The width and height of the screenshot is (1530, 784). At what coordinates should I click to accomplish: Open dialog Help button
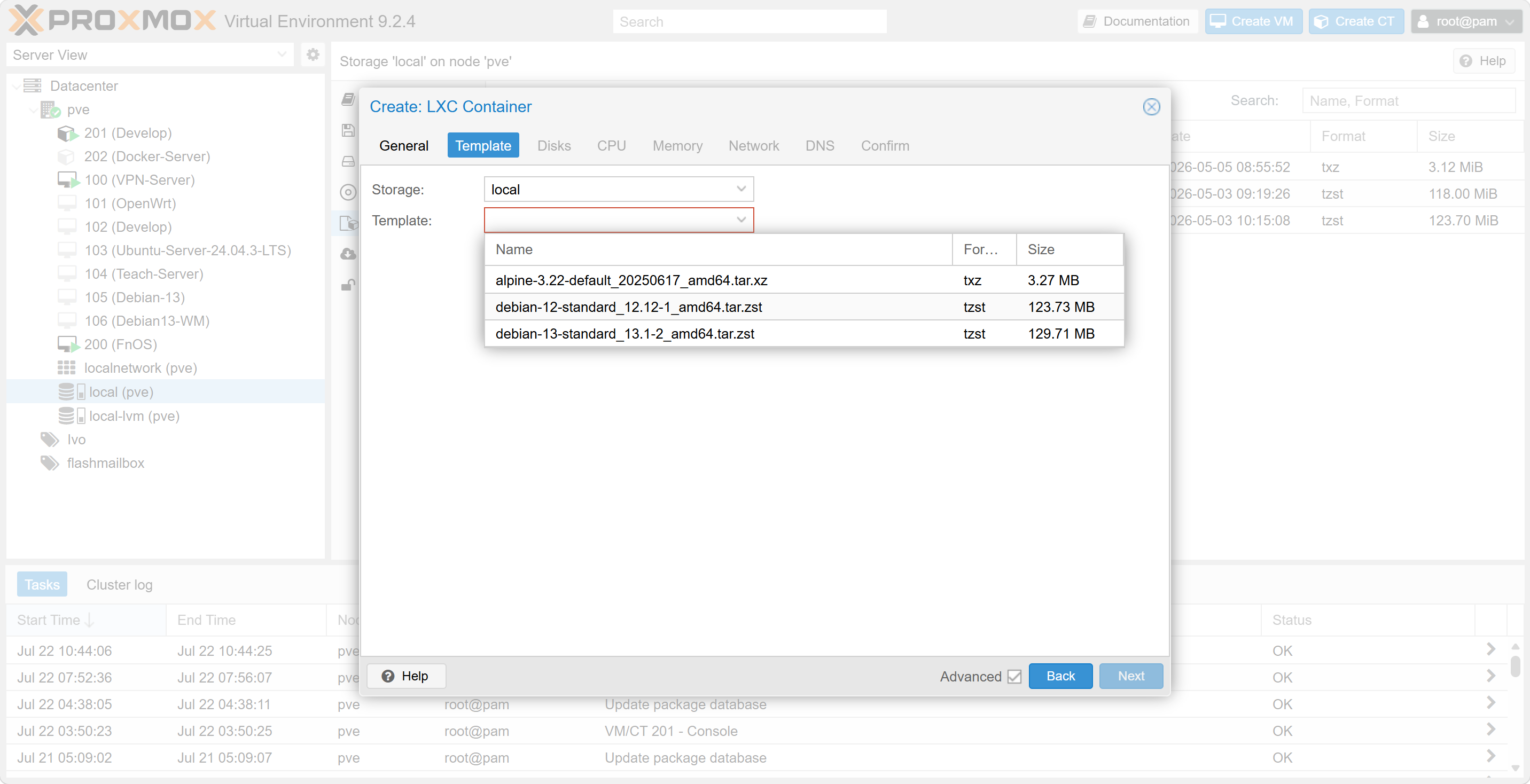coord(405,676)
